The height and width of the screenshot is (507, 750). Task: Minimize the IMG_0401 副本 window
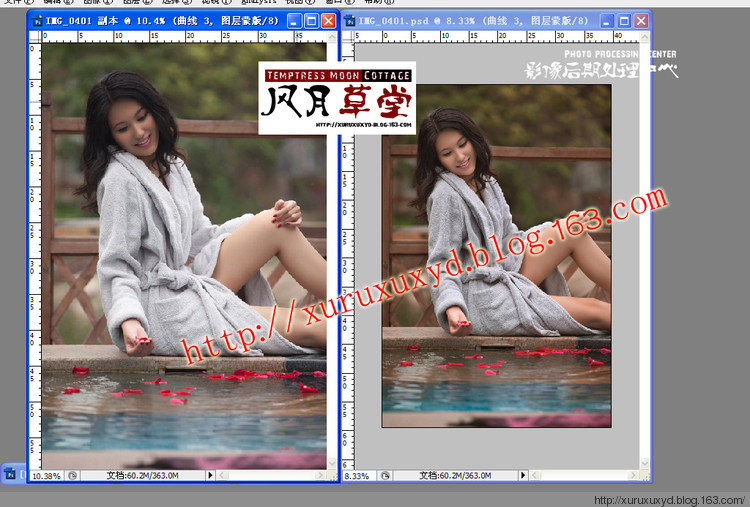click(x=294, y=21)
